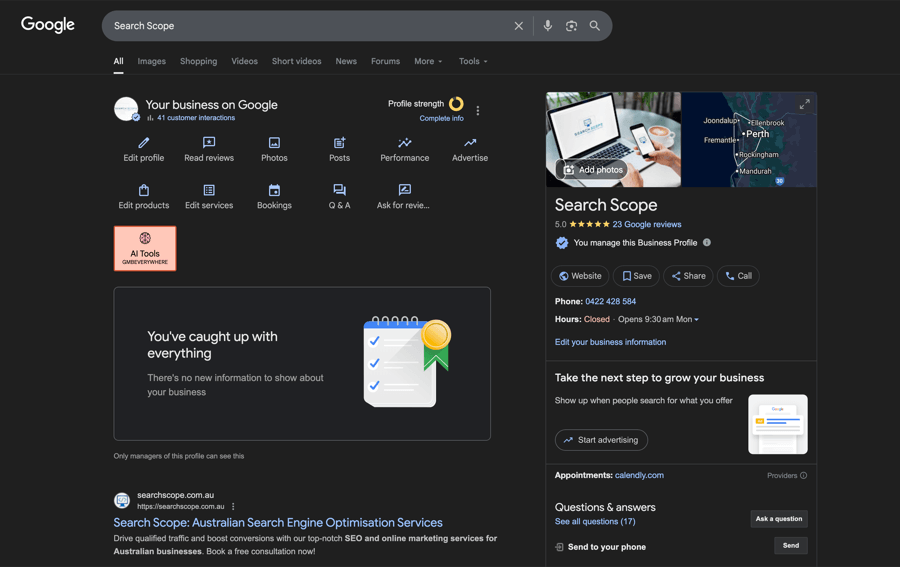Click the business logo avatar
The image size is (900, 567).
[x=126, y=109]
